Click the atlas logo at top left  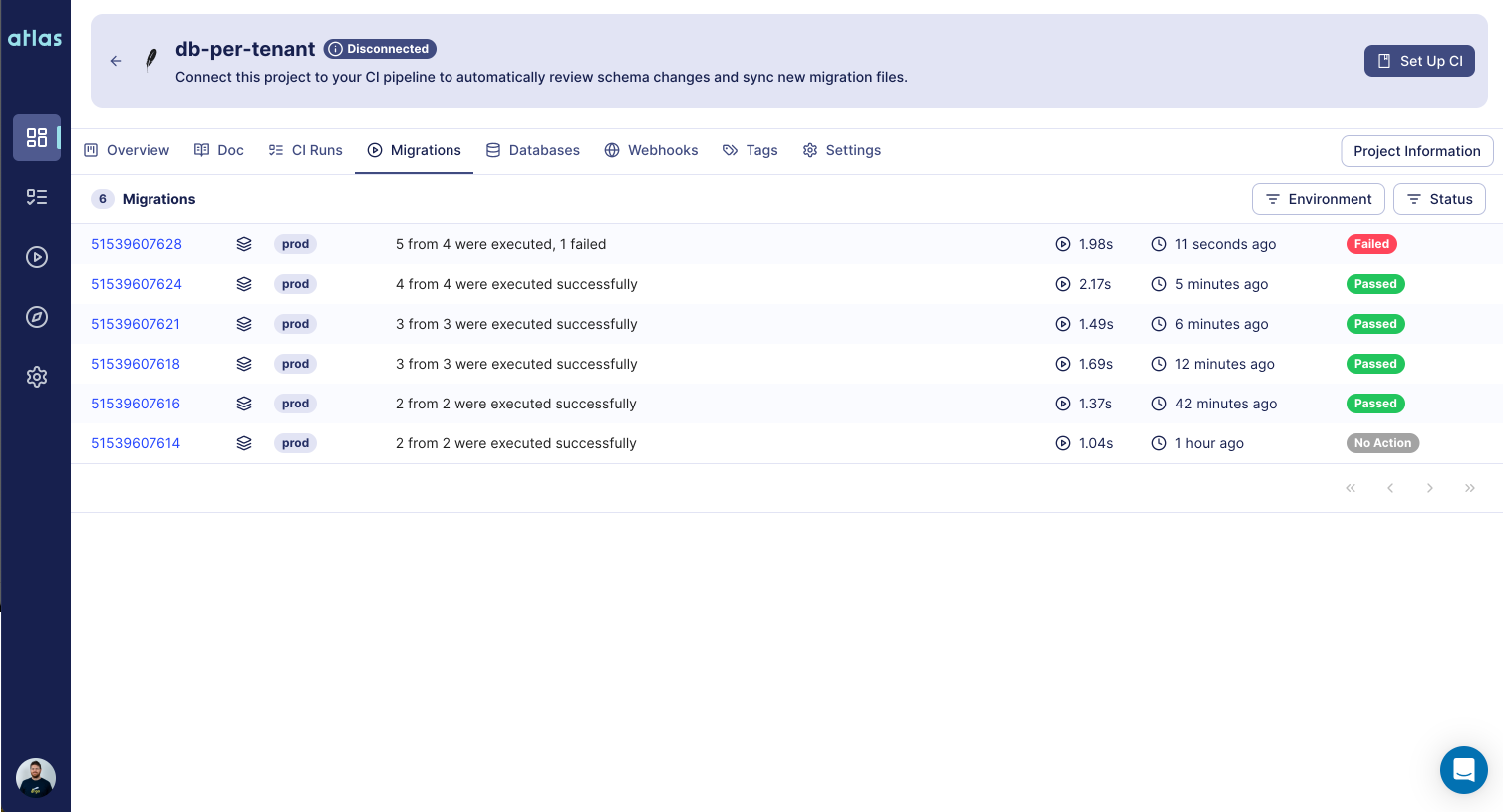tap(35, 38)
